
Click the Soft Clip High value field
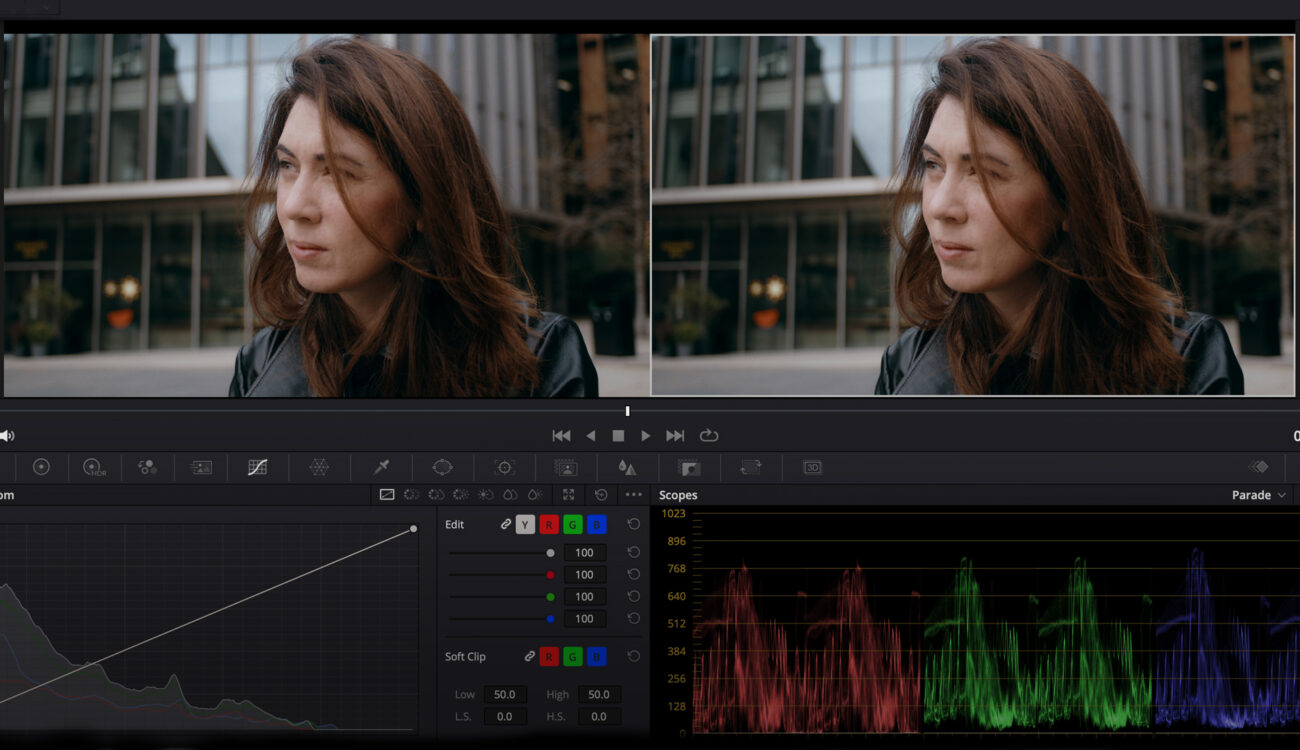tap(599, 694)
